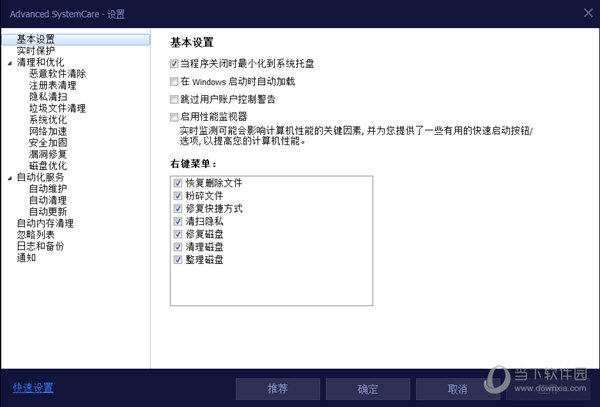This screenshot has width=600, height=407.
Task: Open 实时保护 settings page
Action: (36, 50)
